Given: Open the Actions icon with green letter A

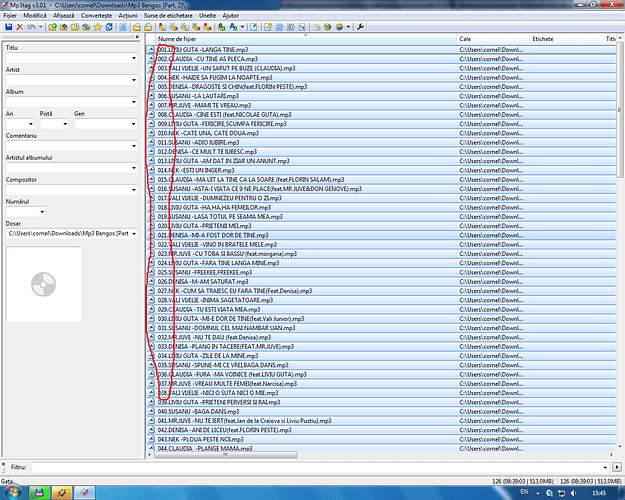Looking at the screenshot, I should tap(222, 27).
